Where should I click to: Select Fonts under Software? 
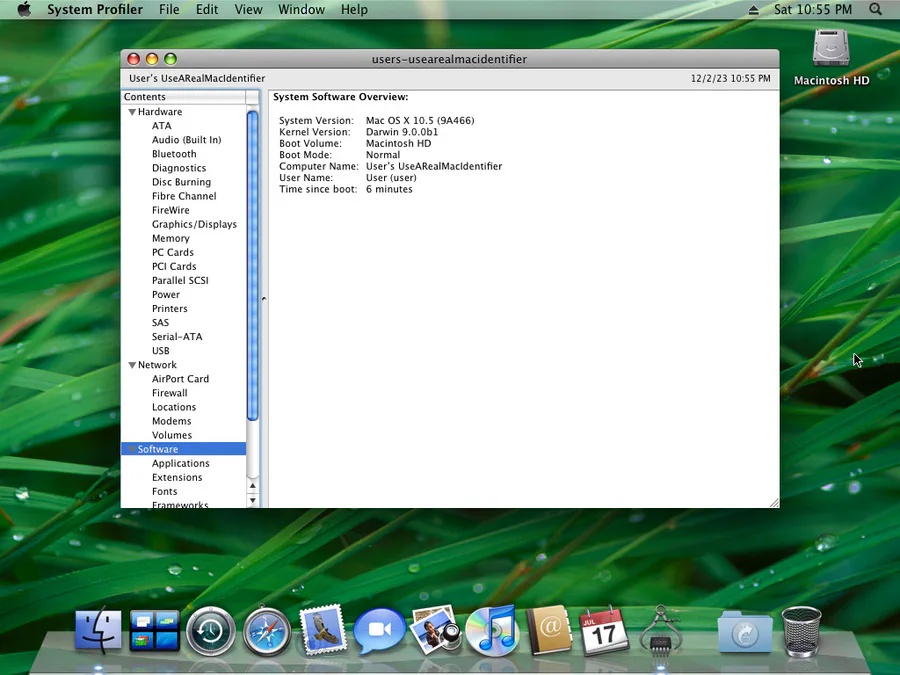[x=164, y=491]
